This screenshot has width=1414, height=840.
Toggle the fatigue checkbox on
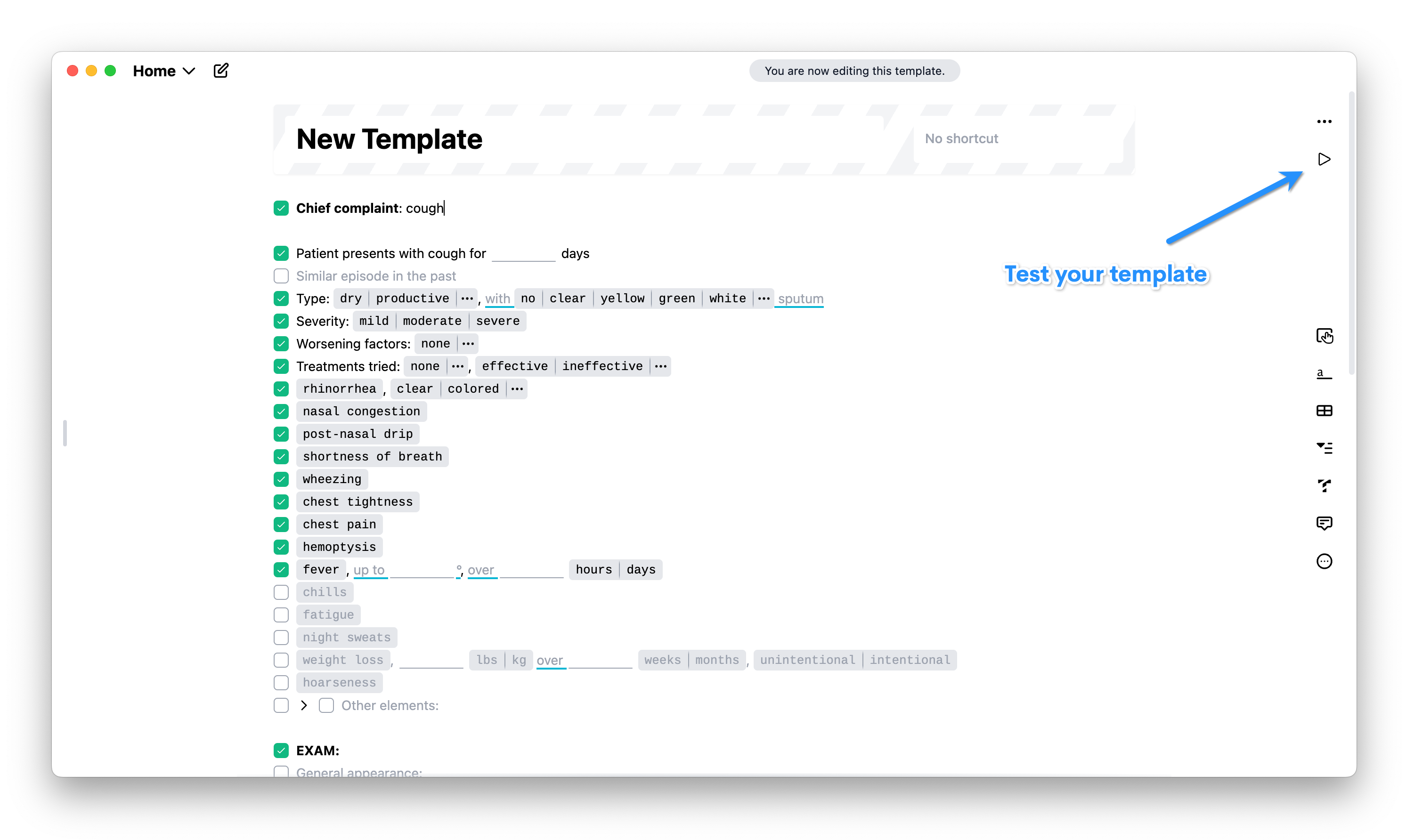click(281, 614)
